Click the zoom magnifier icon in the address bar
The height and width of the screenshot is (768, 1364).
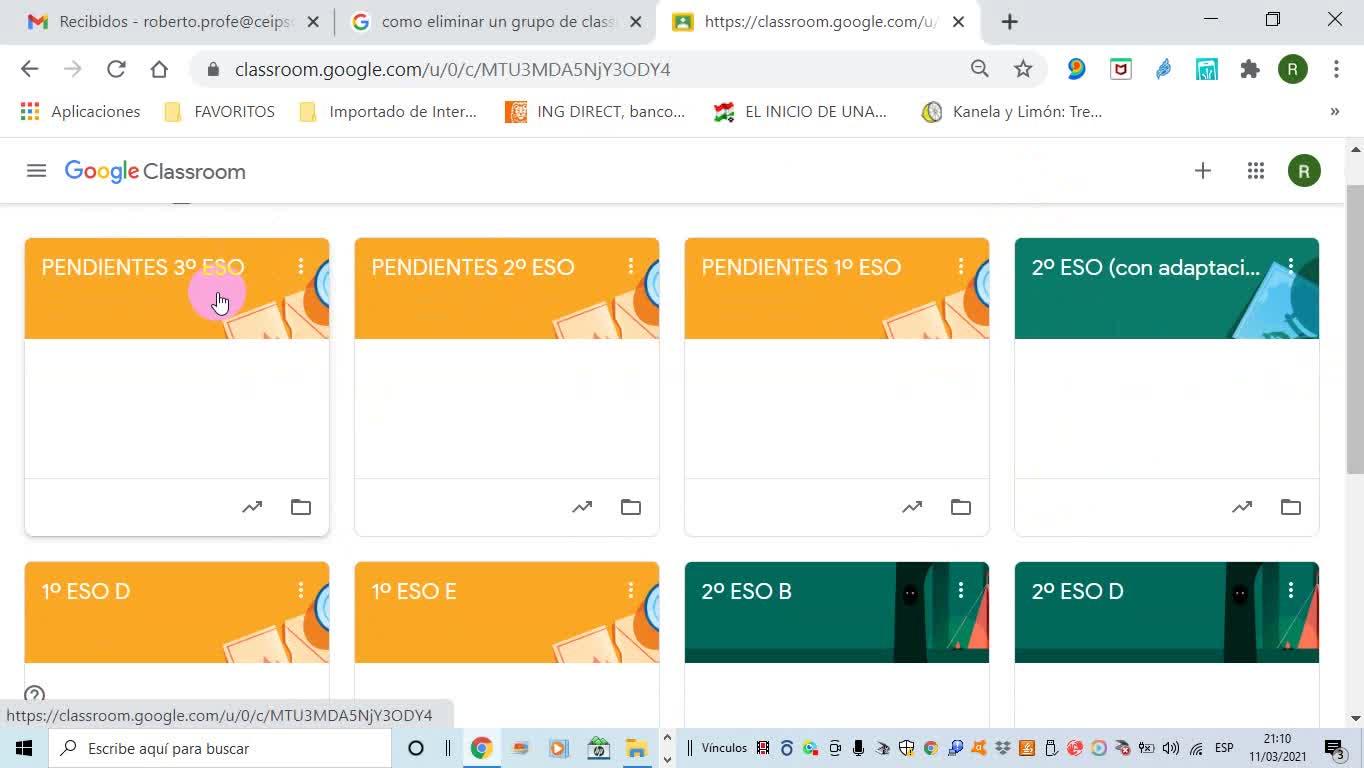pyautogui.click(x=980, y=69)
